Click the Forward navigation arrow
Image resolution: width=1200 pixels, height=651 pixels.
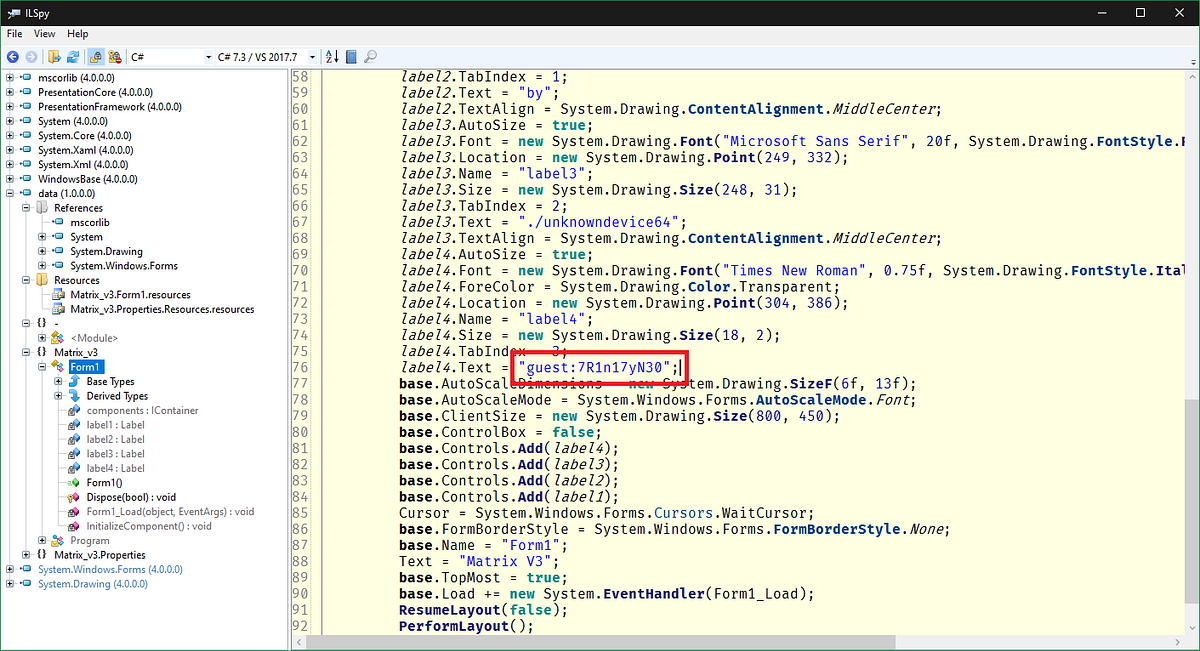(x=31, y=56)
